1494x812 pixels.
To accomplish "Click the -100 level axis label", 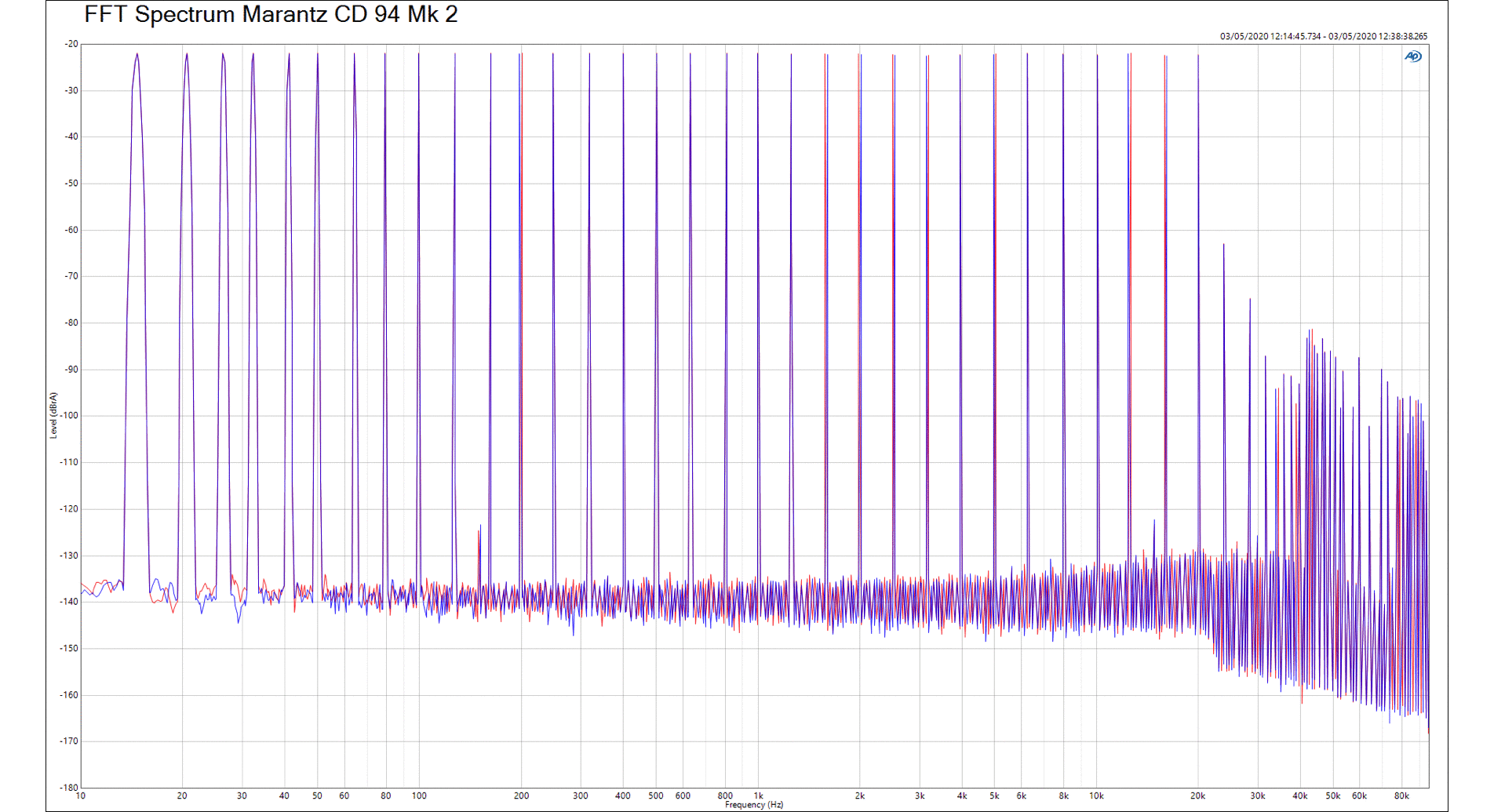I will coord(69,416).
